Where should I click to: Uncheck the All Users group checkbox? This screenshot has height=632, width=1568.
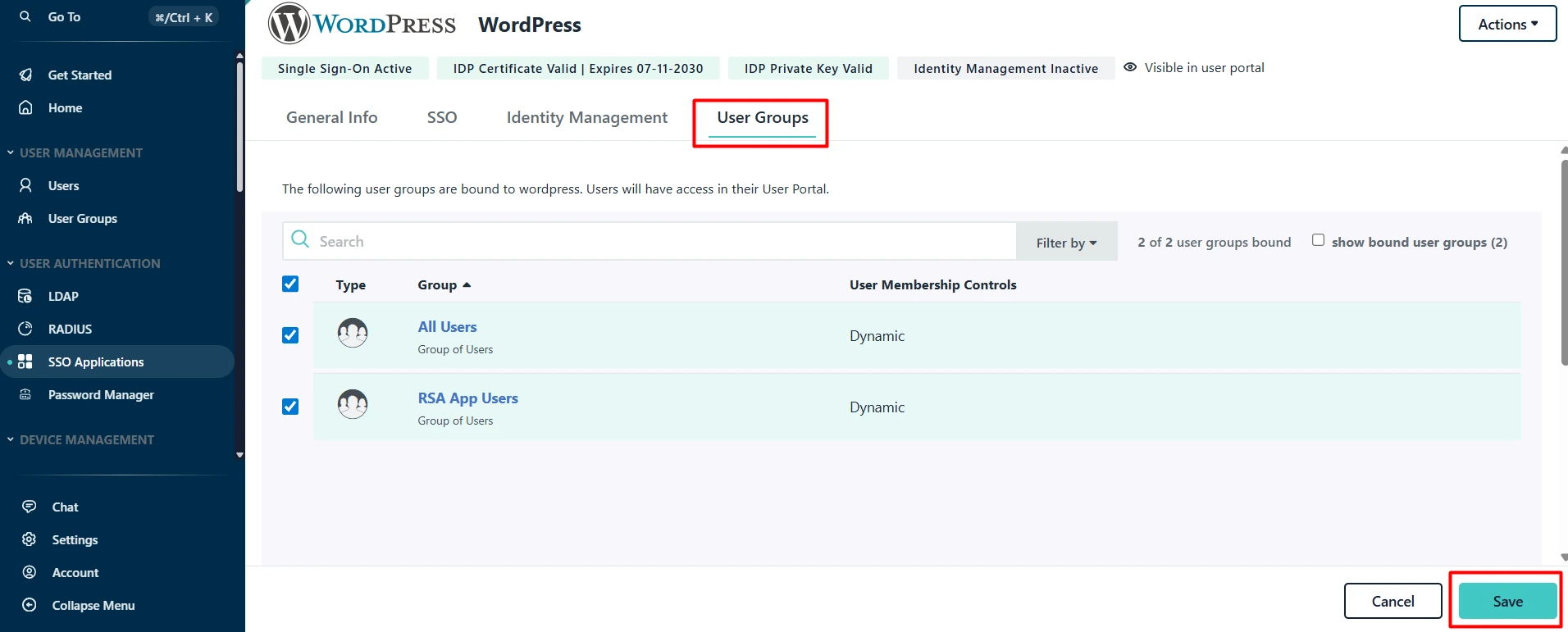click(x=290, y=335)
